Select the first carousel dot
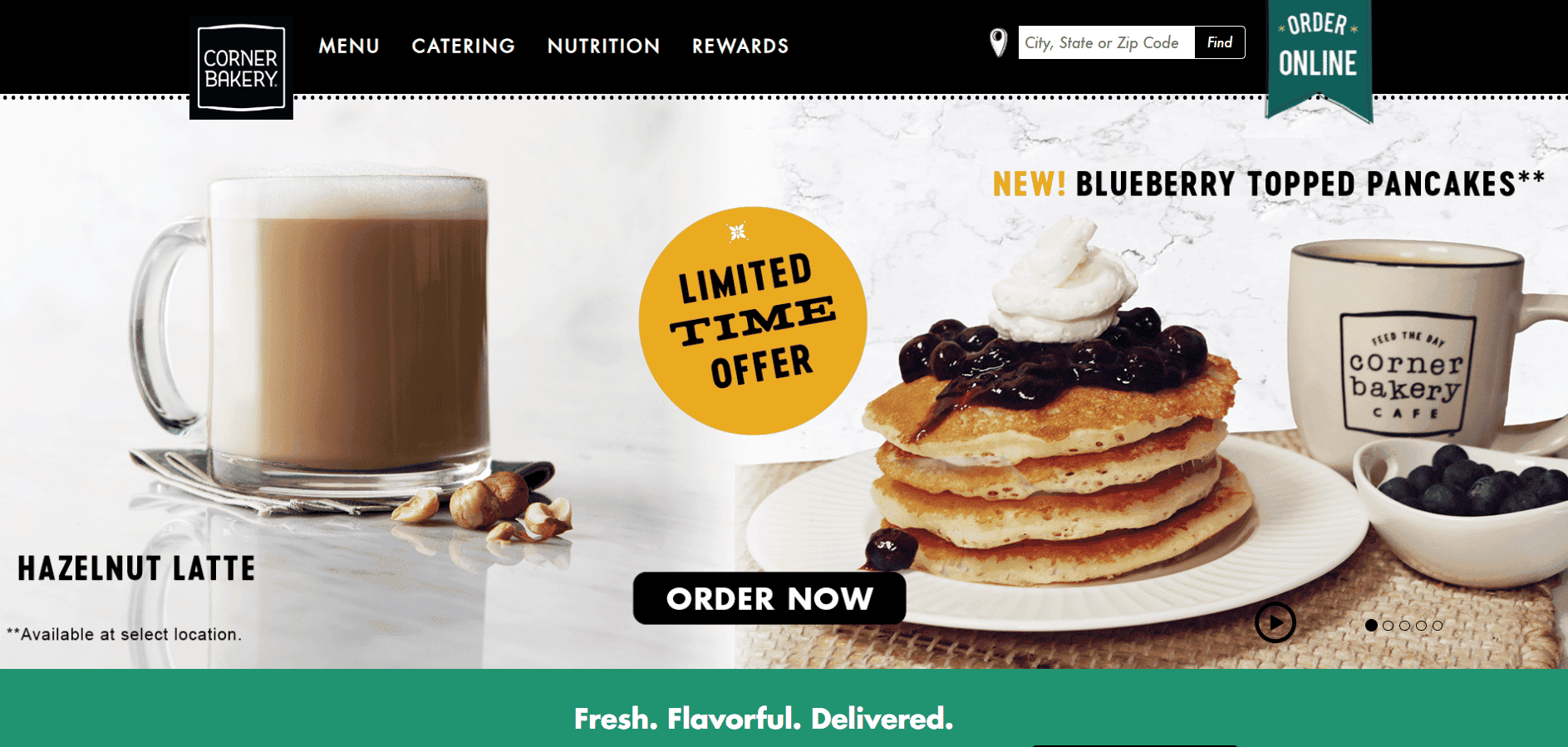This screenshot has height=747, width=1568. click(1371, 626)
